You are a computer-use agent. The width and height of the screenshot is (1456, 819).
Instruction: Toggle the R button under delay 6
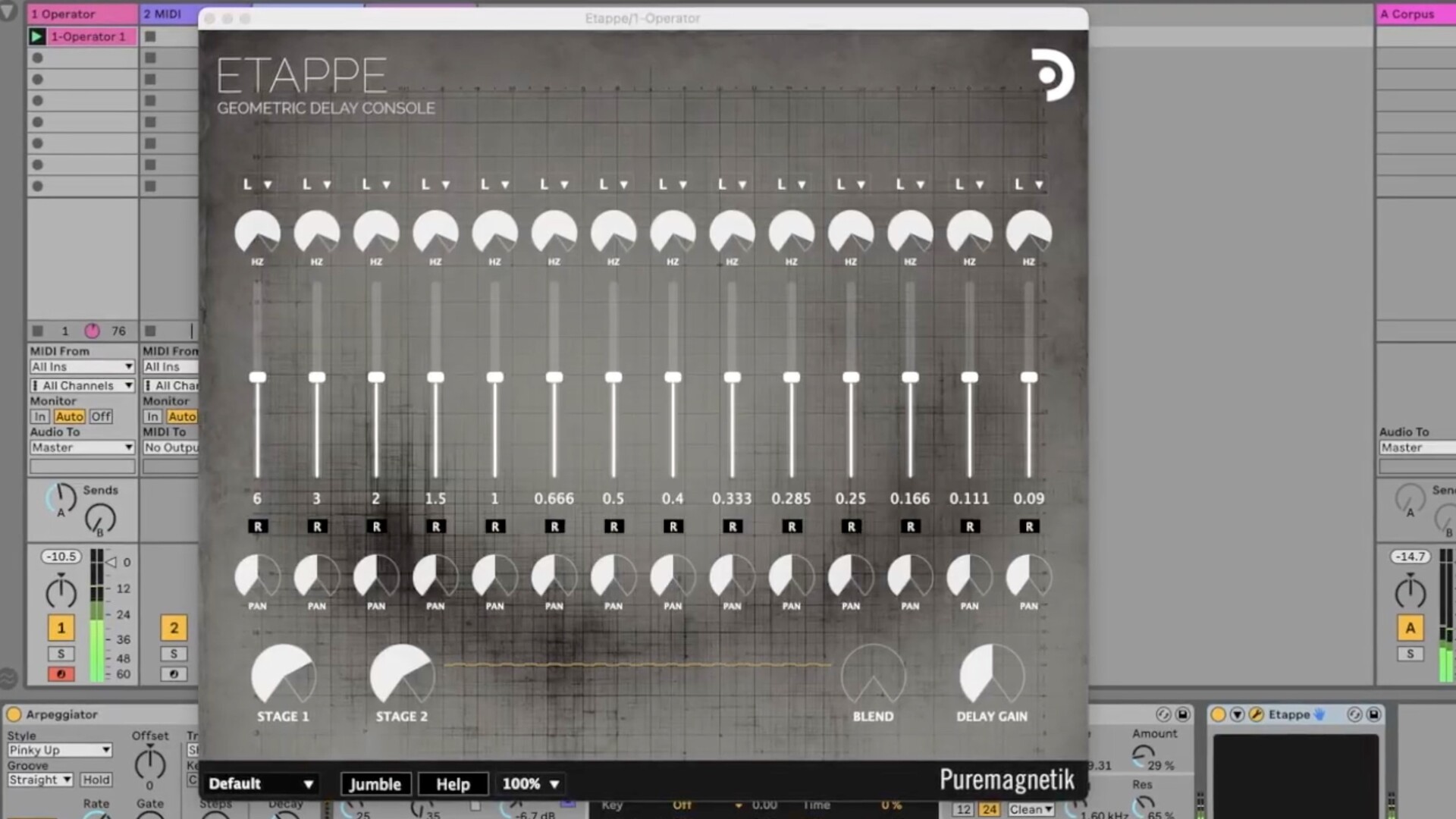click(x=258, y=526)
